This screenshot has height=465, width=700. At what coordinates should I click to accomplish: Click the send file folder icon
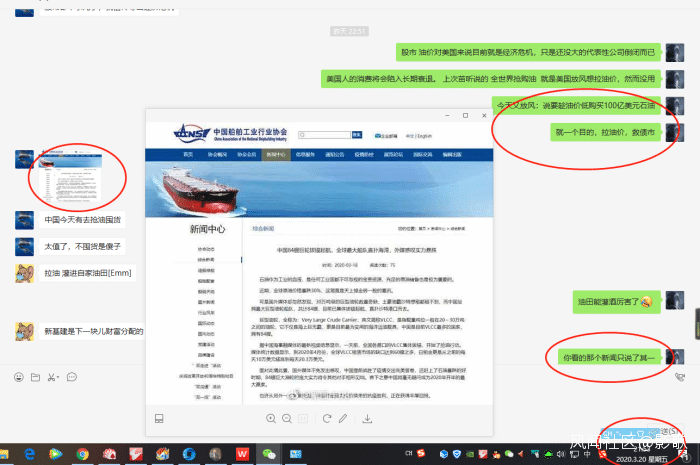tap(35, 378)
